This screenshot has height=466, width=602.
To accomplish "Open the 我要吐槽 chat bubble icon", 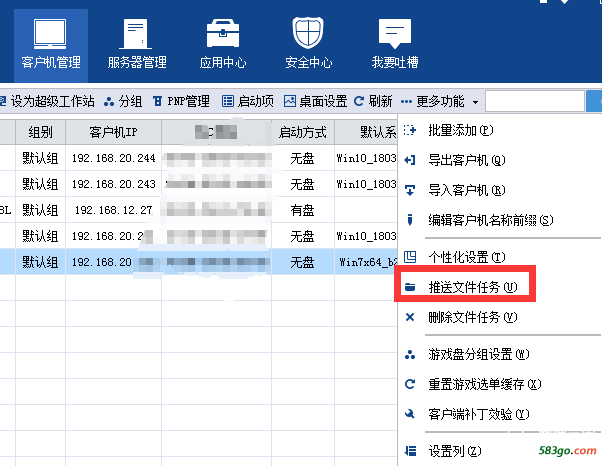I will (395, 34).
